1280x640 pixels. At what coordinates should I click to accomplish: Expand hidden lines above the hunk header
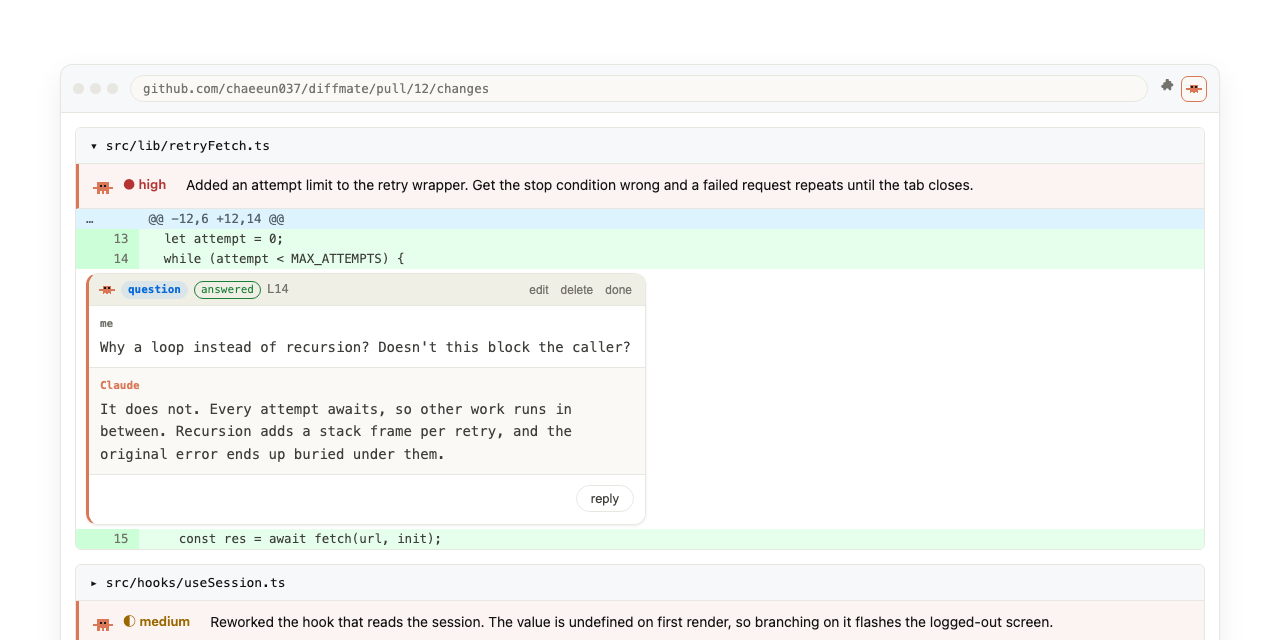point(90,219)
